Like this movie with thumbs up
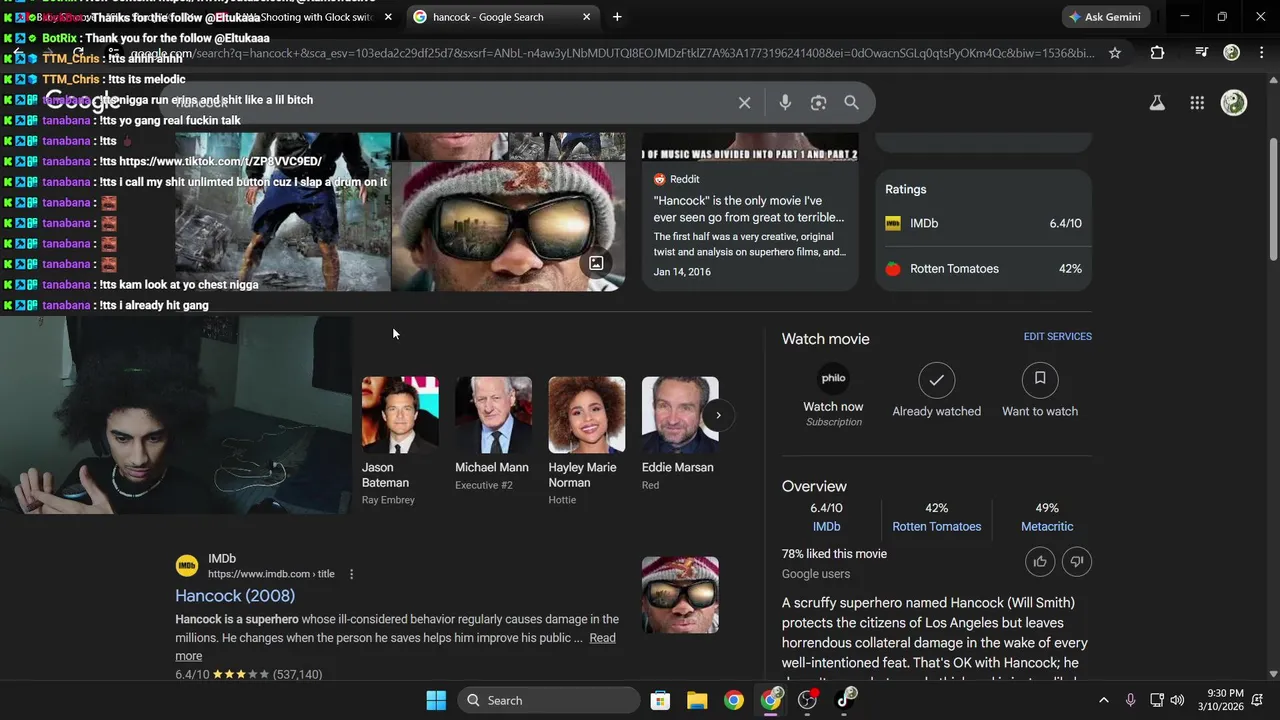1280x720 pixels. (1040, 562)
